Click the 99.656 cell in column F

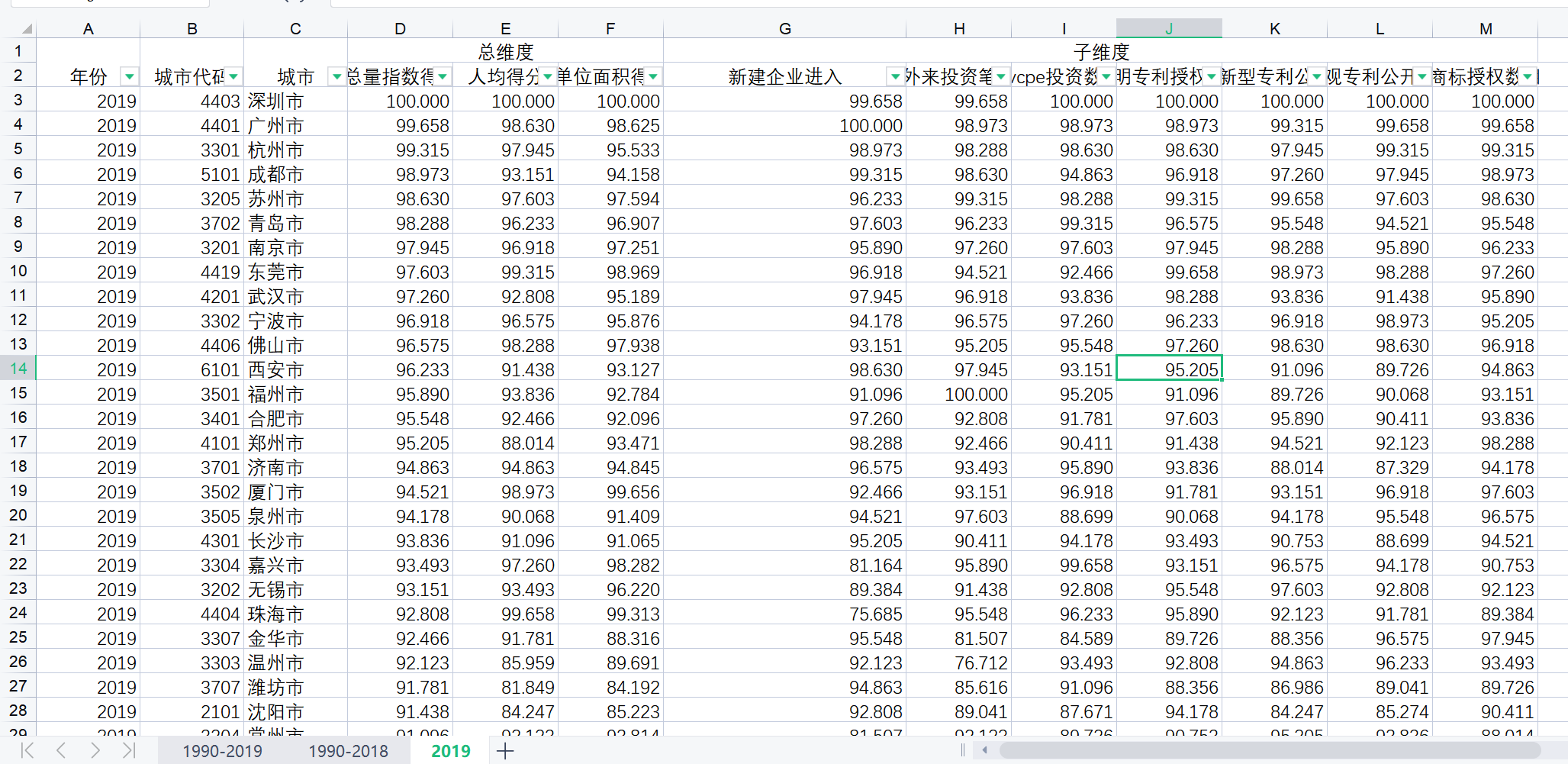pos(611,492)
